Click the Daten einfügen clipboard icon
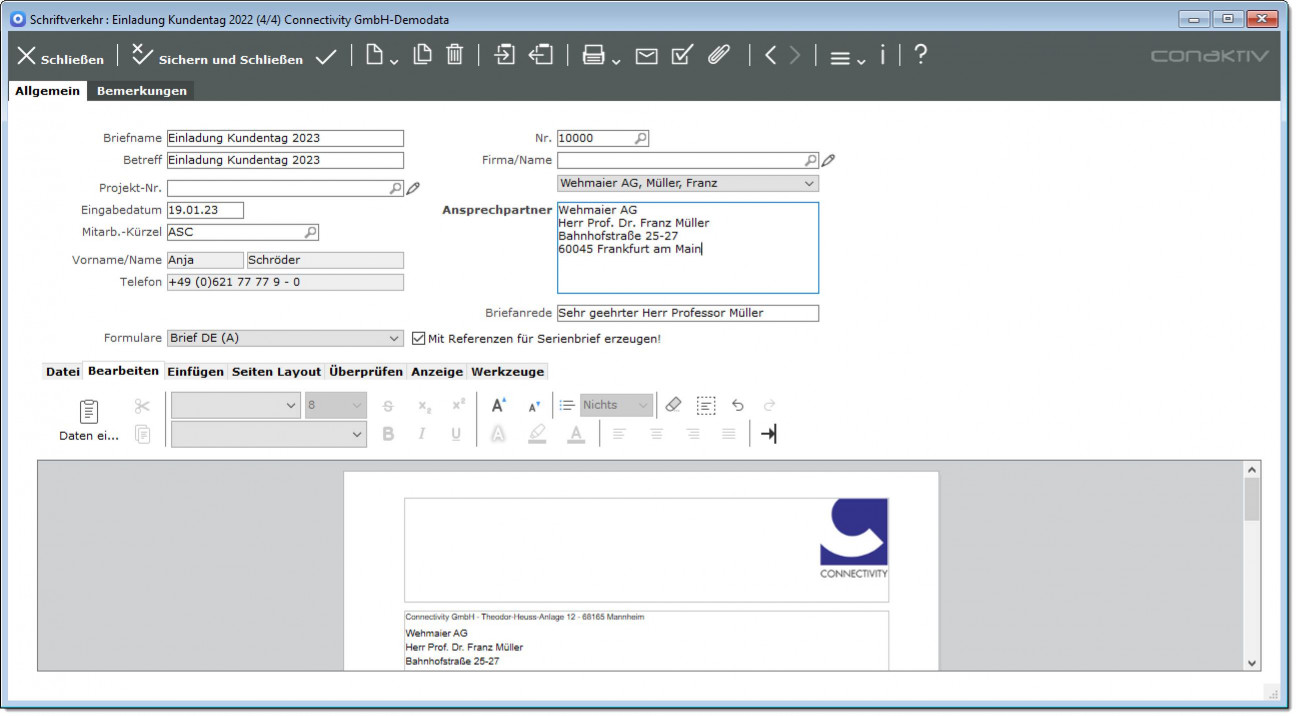Viewport: 1296px width, 716px height. point(89,411)
